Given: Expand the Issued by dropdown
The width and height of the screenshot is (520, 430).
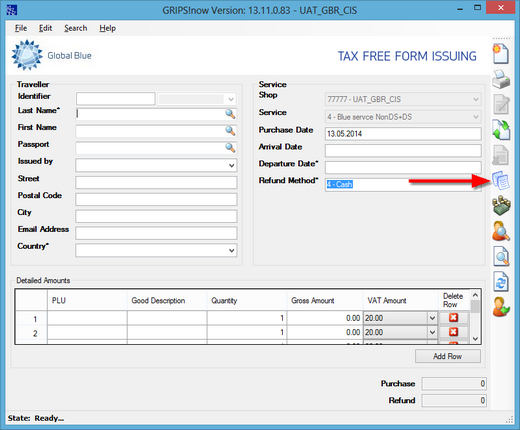Looking at the screenshot, I should click(232, 165).
